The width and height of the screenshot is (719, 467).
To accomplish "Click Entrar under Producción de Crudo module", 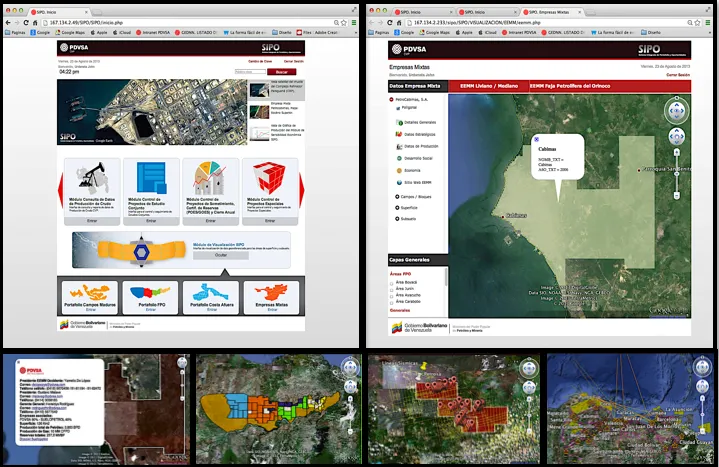I will tap(92, 221).
